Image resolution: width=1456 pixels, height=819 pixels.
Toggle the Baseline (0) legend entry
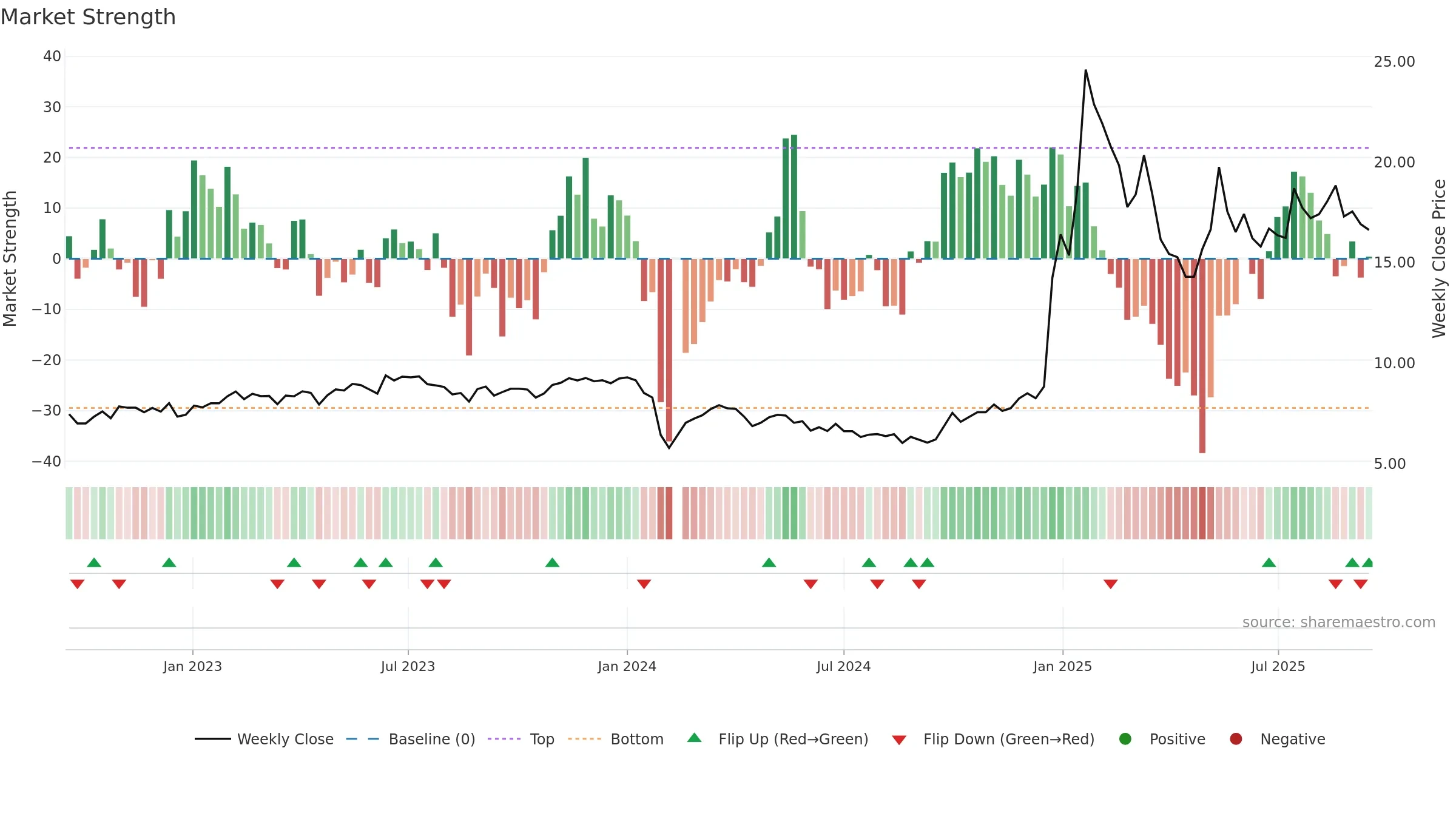click(411, 739)
